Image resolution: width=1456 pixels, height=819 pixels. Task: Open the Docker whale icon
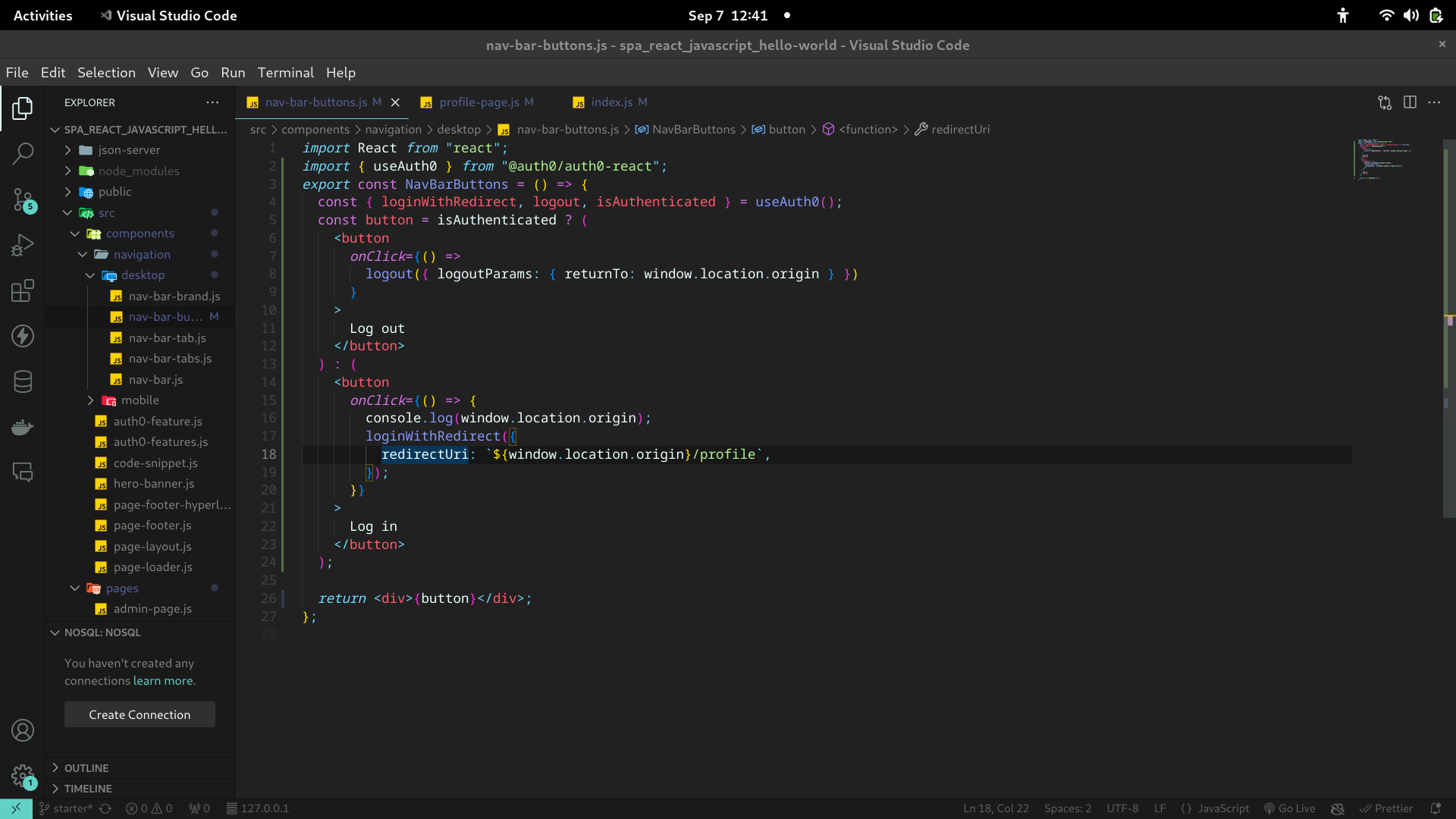pyautogui.click(x=23, y=427)
